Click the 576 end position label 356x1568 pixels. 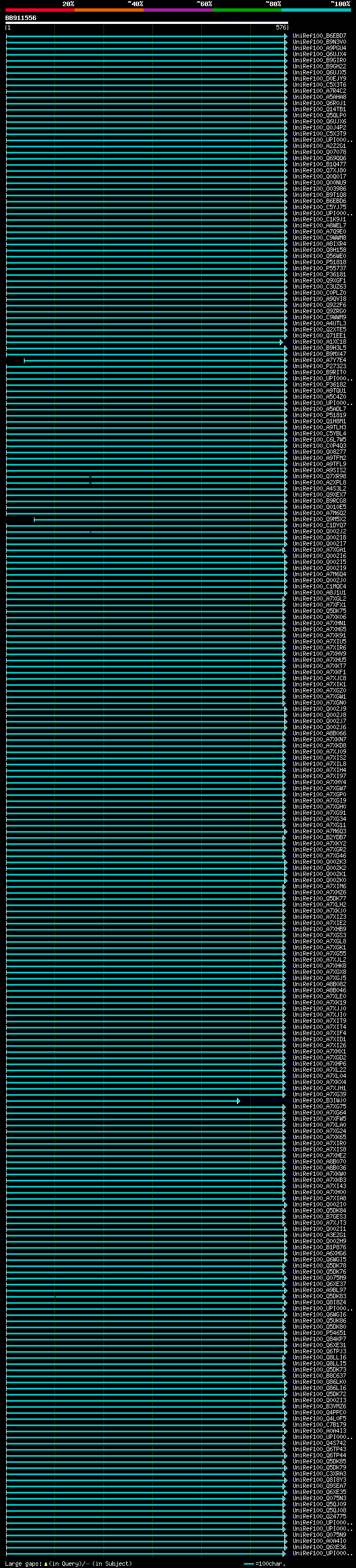[x=280, y=27]
